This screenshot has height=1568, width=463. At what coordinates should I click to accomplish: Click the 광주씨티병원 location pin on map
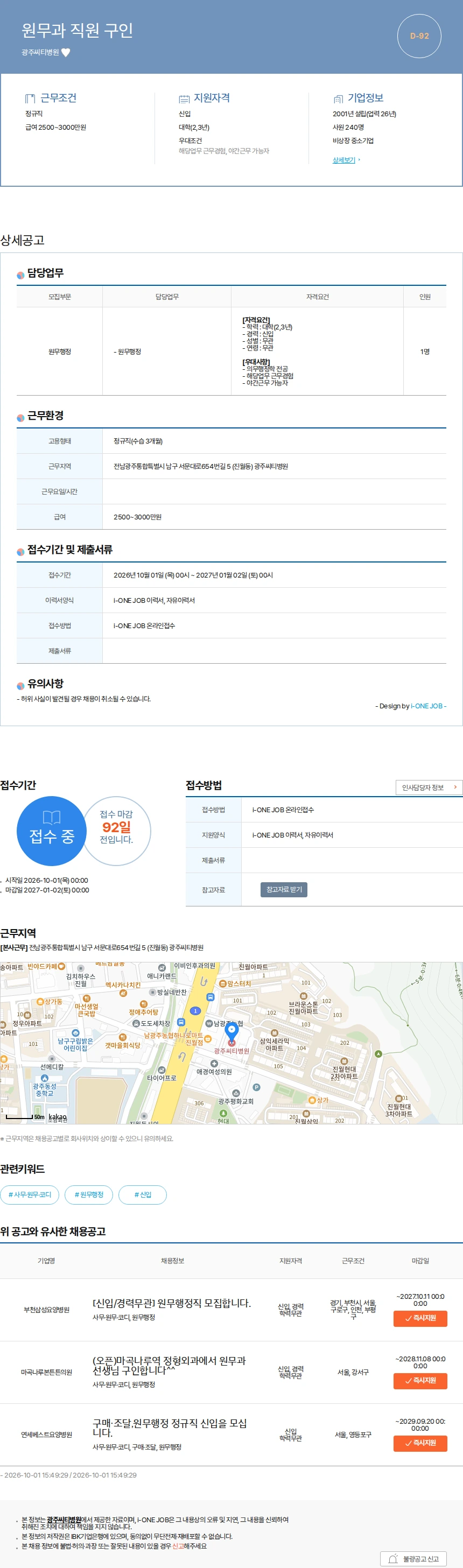tap(232, 1034)
